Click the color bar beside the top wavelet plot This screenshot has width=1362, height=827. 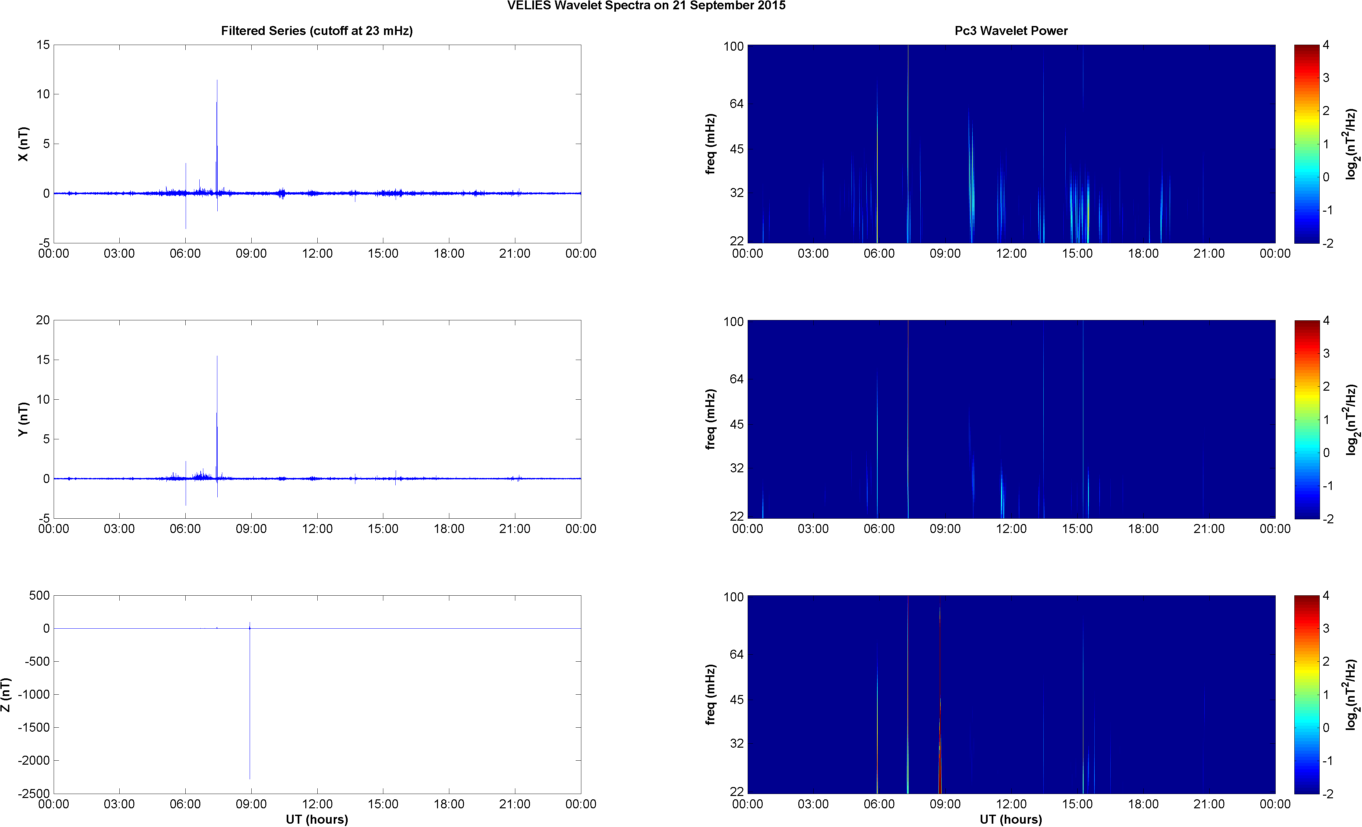(x=1307, y=144)
